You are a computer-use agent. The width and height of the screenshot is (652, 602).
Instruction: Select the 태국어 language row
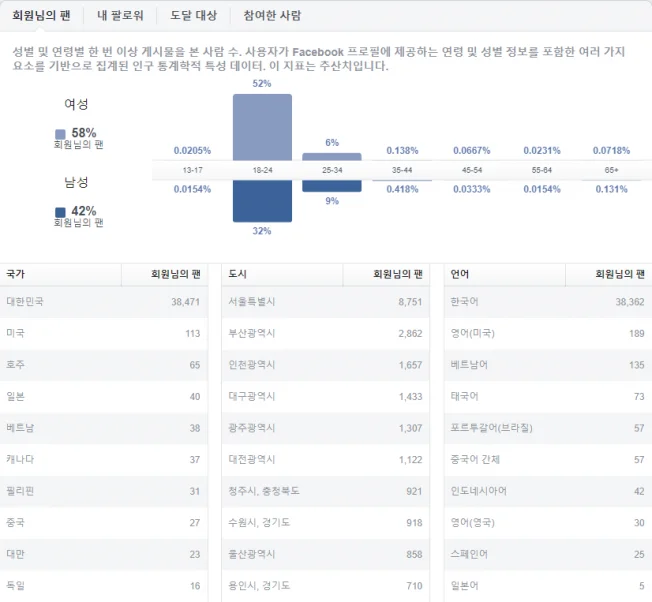pos(548,397)
